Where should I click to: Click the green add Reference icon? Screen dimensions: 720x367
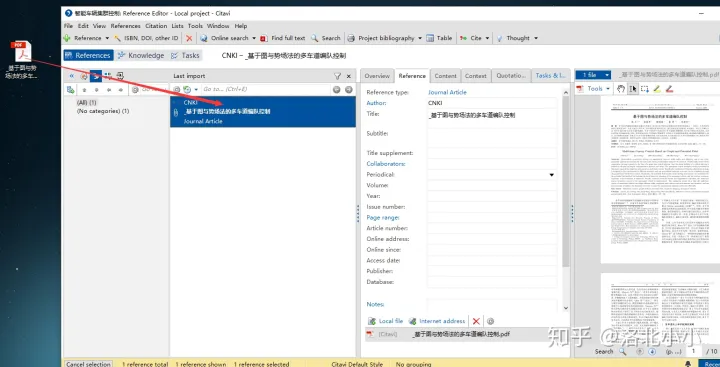(67, 38)
